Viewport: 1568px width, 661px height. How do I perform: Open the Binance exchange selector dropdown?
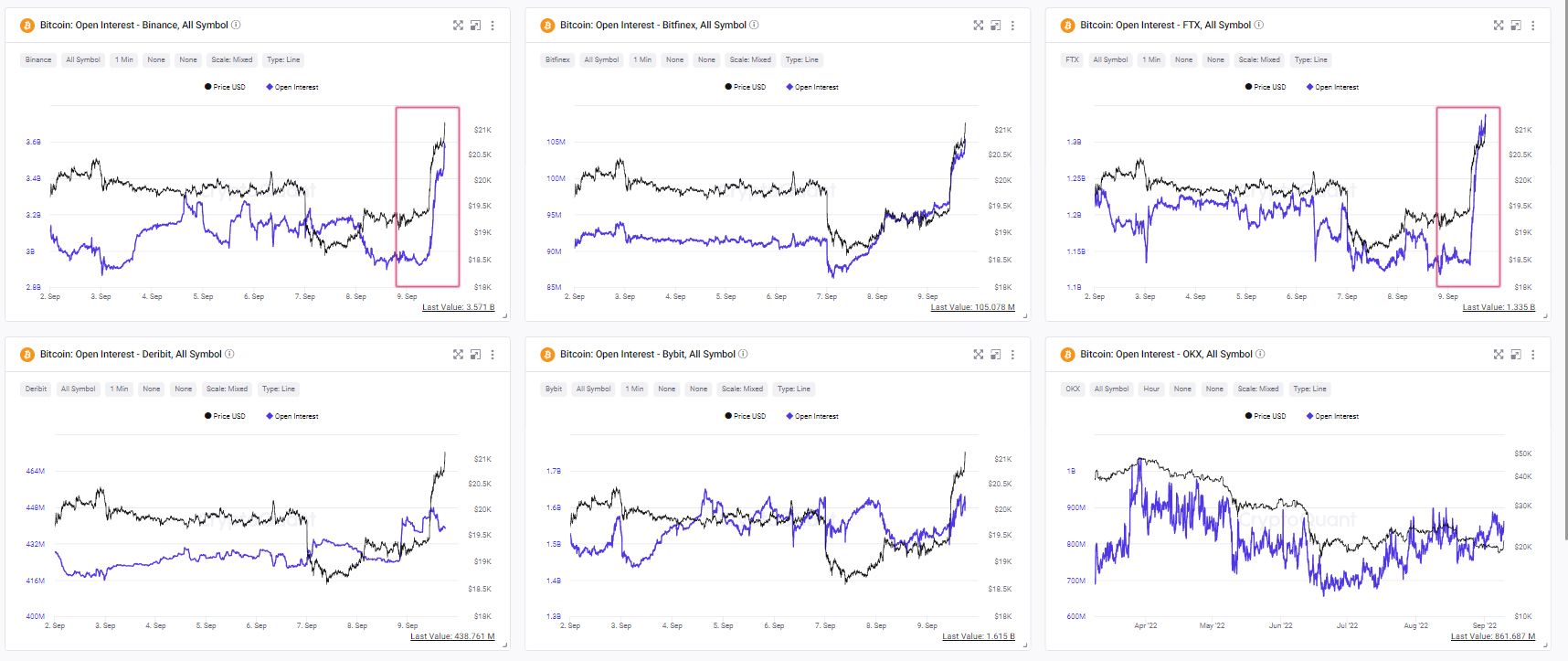point(38,59)
